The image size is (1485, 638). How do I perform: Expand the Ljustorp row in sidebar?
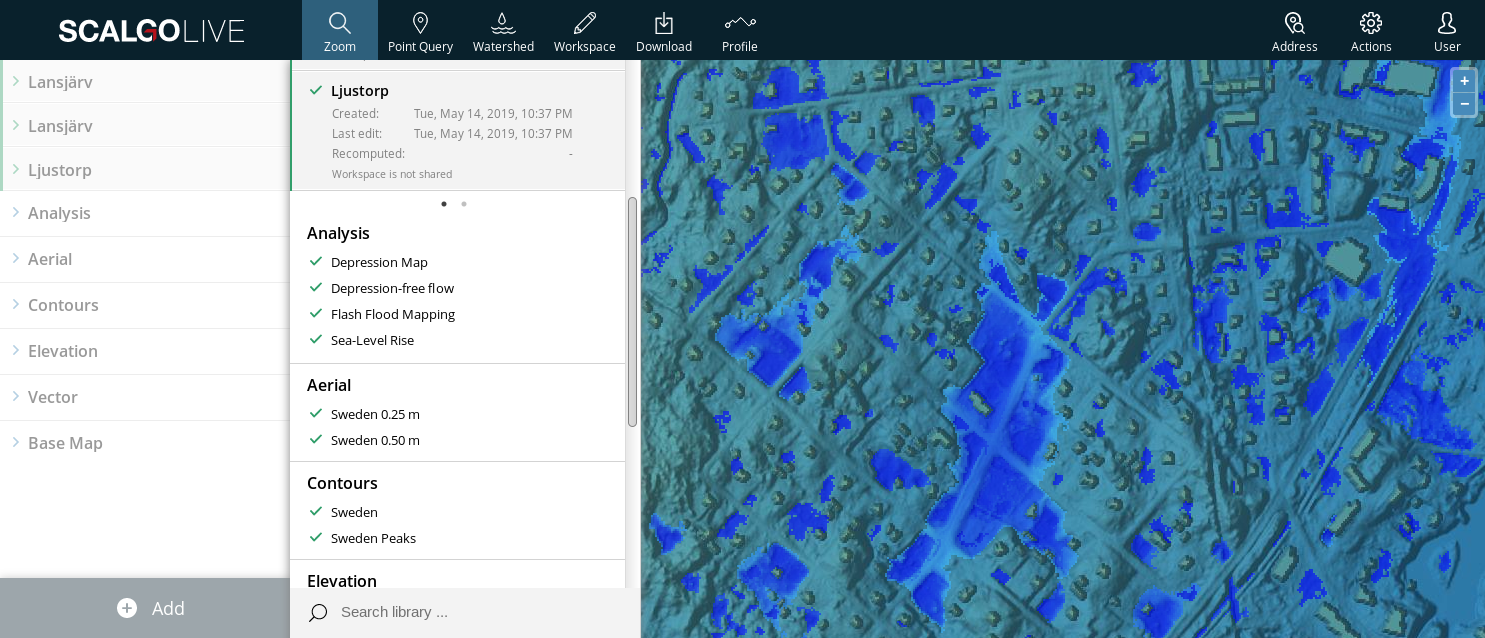146,170
